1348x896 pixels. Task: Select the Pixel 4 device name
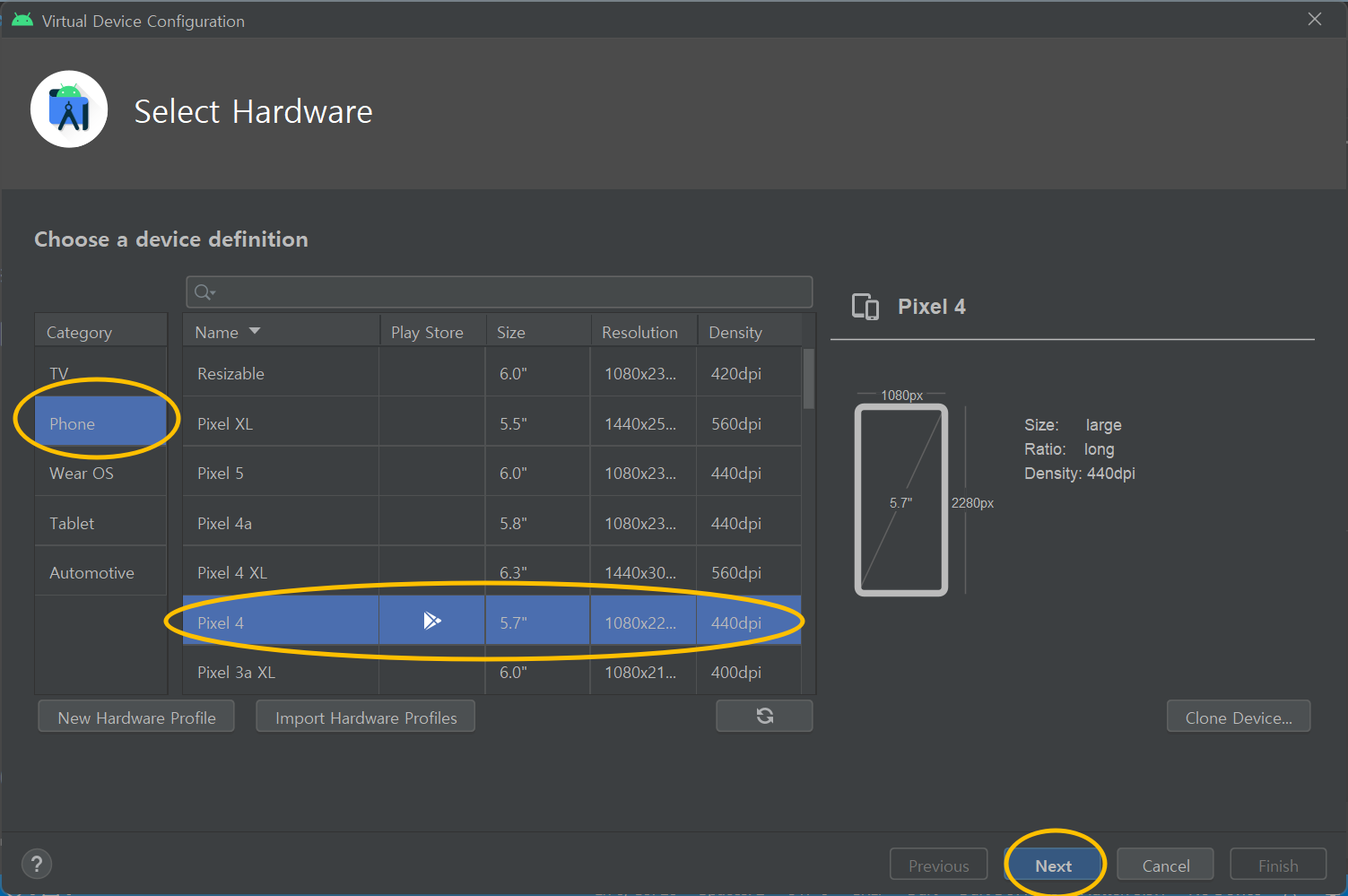point(221,622)
